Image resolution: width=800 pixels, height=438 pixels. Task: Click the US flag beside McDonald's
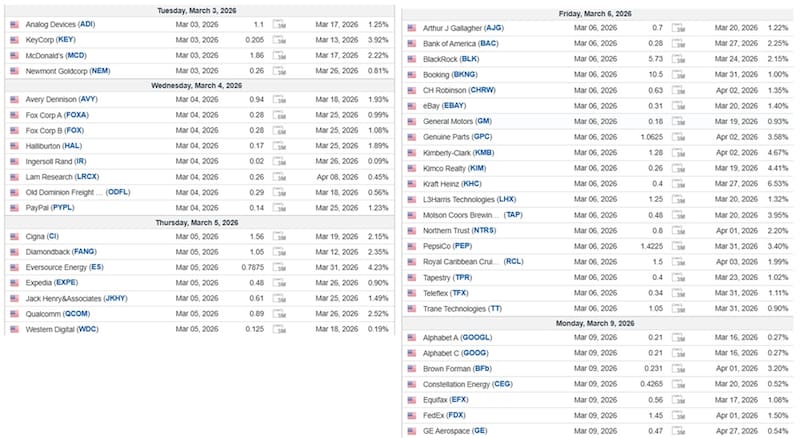click(x=14, y=55)
